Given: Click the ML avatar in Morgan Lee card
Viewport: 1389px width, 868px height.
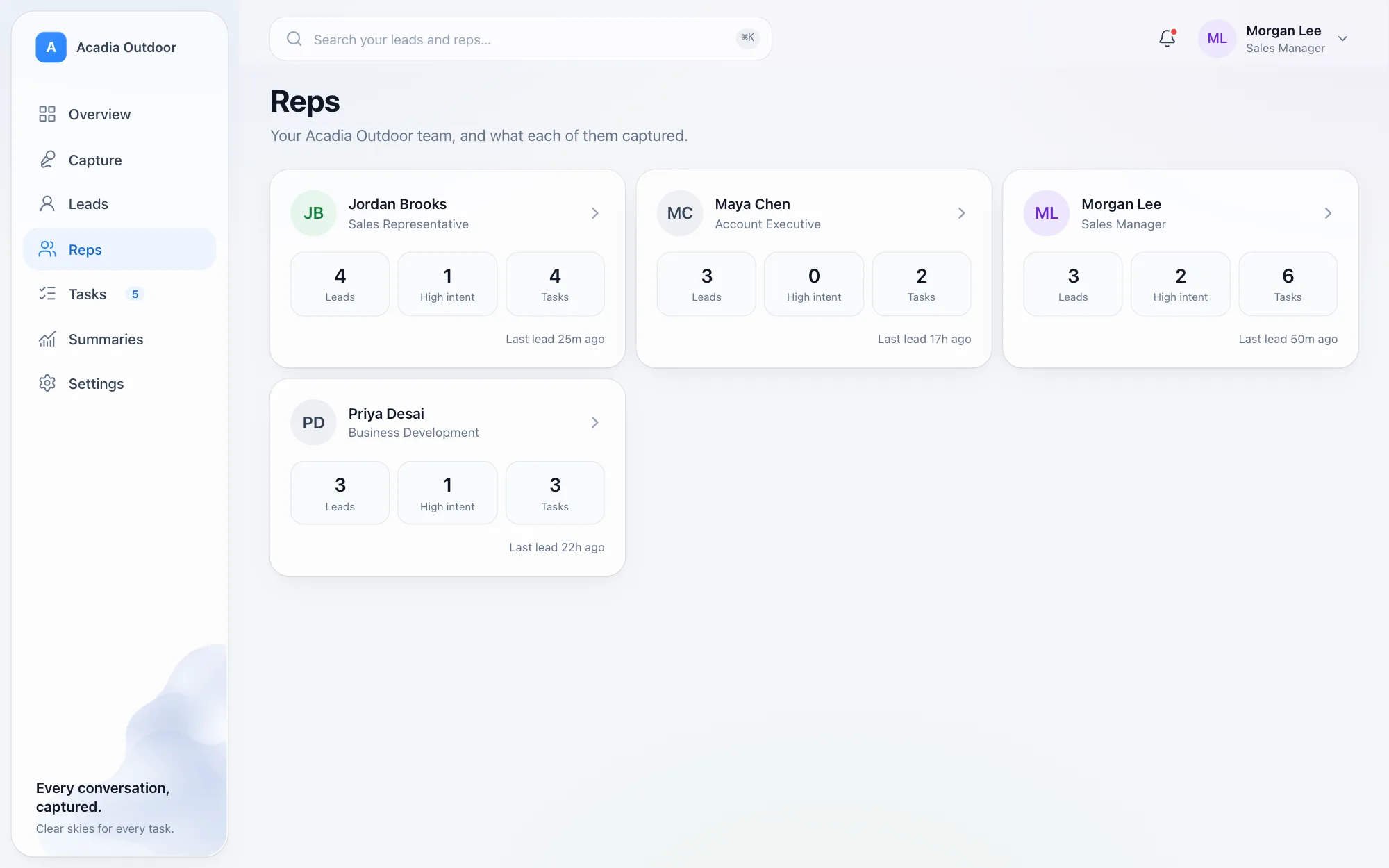Looking at the screenshot, I should pos(1047,213).
